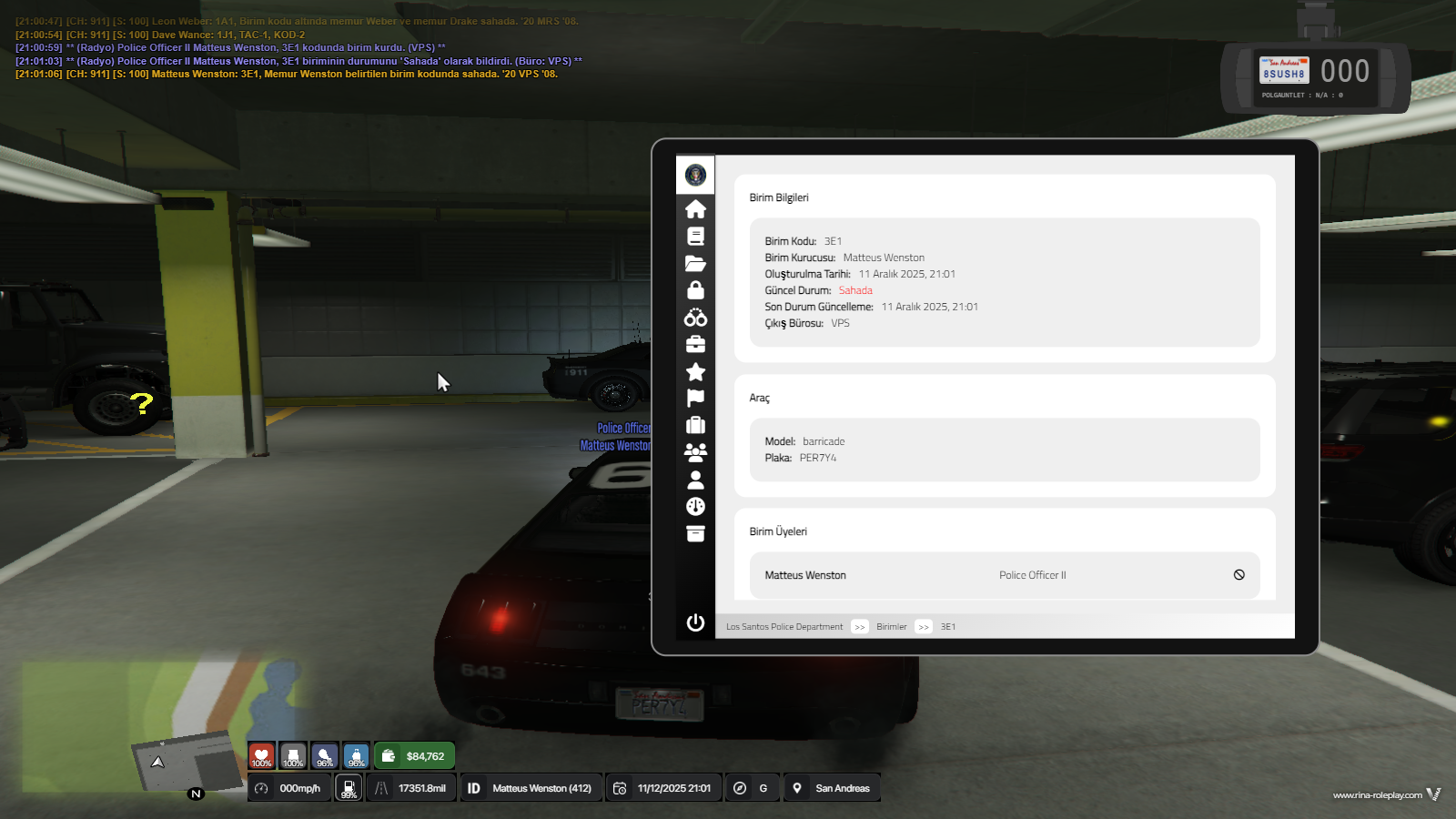Click the Son Durum Güncelleme date value
The width and height of the screenshot is (1456, 819).
click(x=930, y=308)
